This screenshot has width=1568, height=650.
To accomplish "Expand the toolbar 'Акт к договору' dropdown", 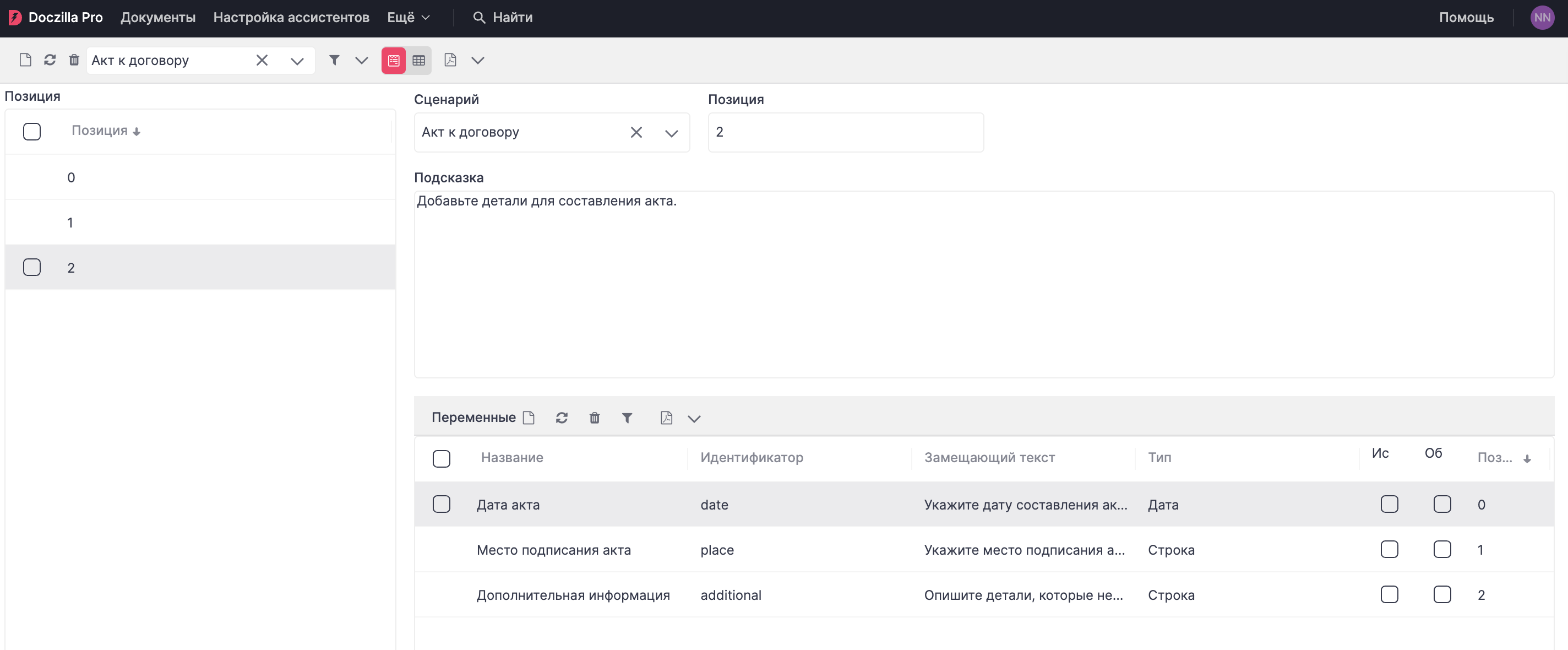I will coord(297,61).
